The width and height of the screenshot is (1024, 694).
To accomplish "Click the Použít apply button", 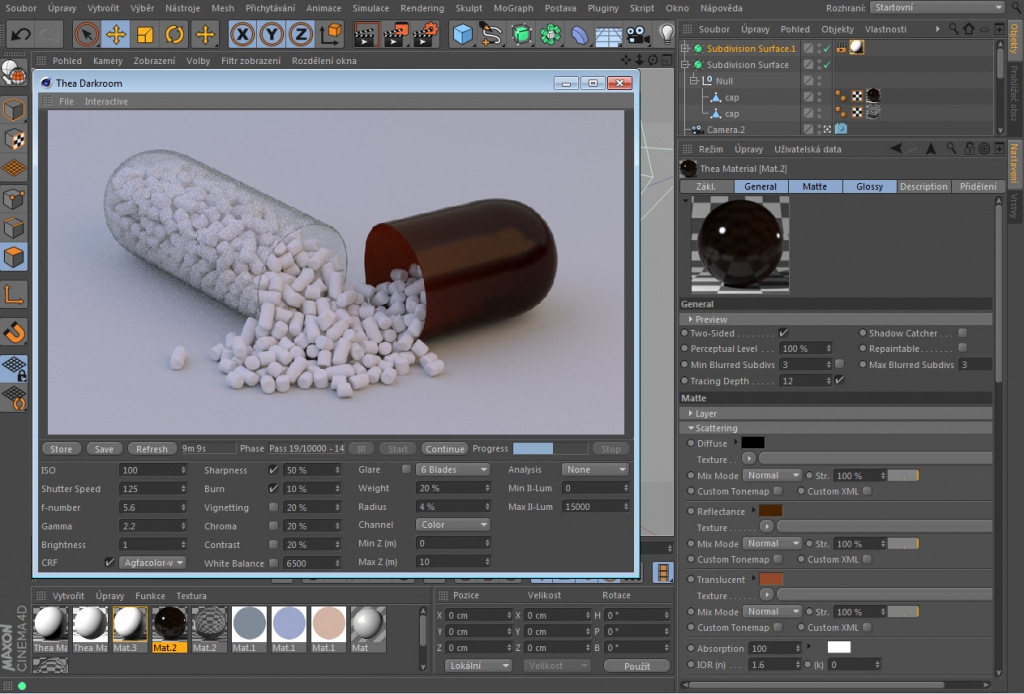I will point(637,666).
